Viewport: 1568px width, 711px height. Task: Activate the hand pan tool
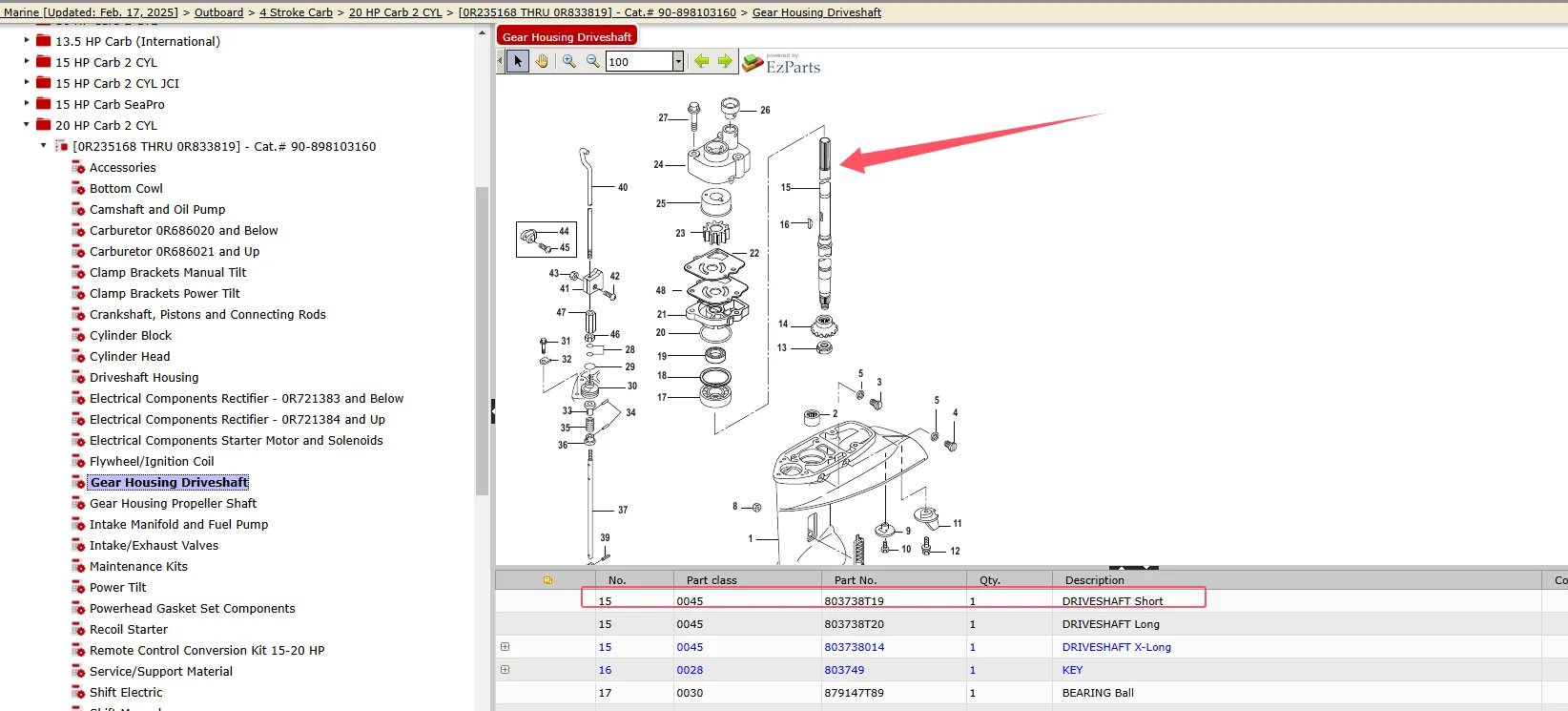[542, 61]
